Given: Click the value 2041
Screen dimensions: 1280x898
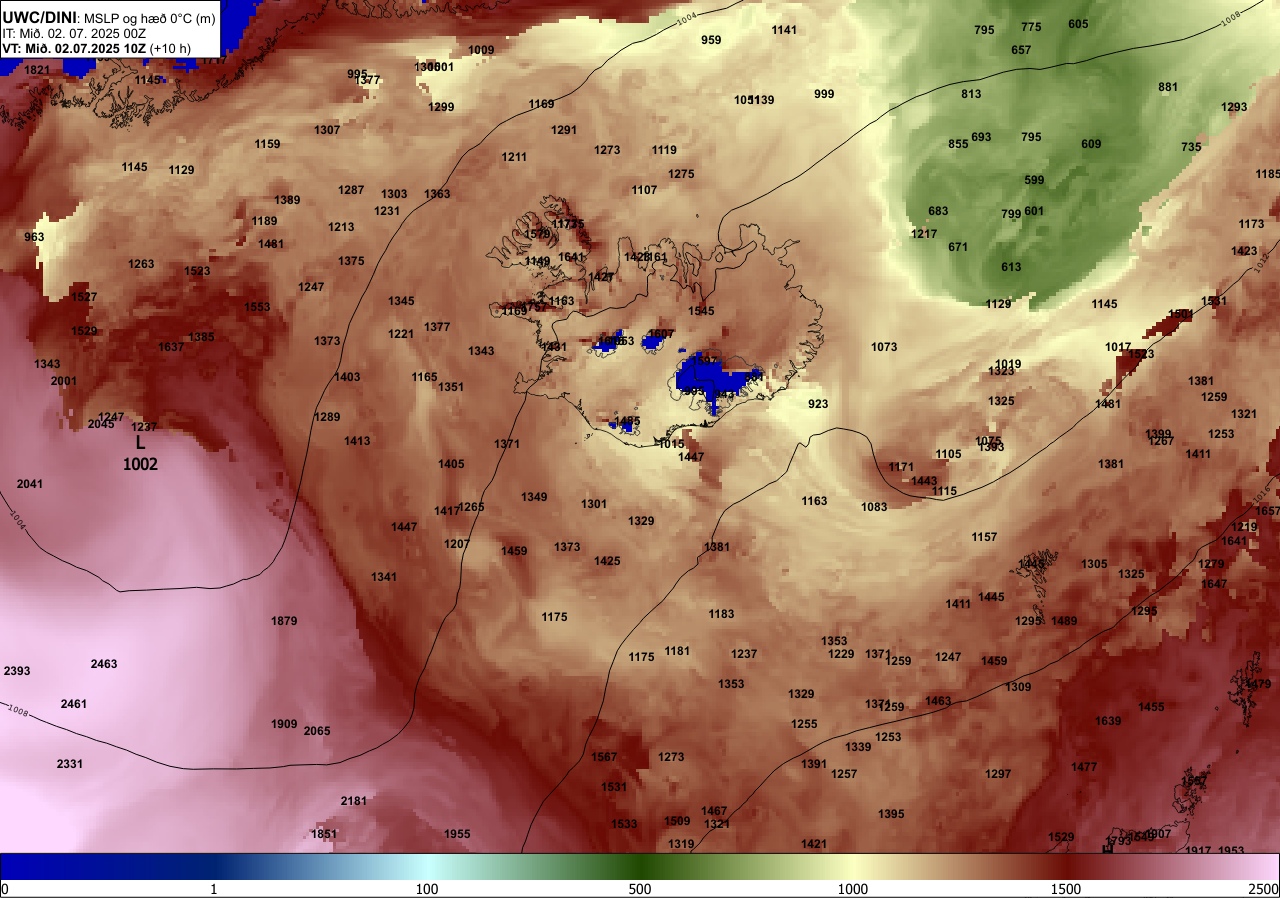Looking at the screenshot, I should [30, 484].
